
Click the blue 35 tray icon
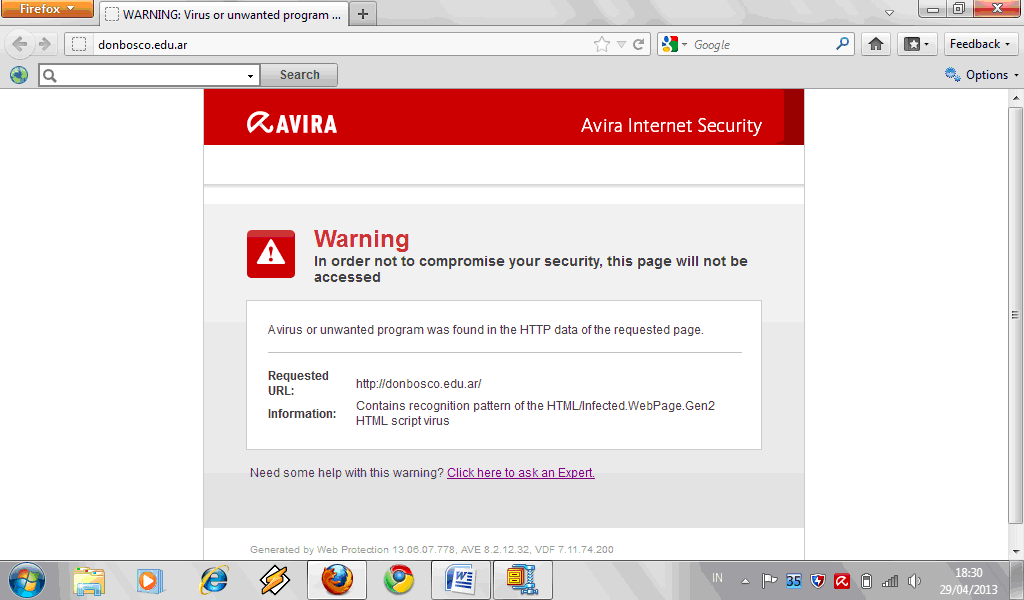tap(793, 580)
